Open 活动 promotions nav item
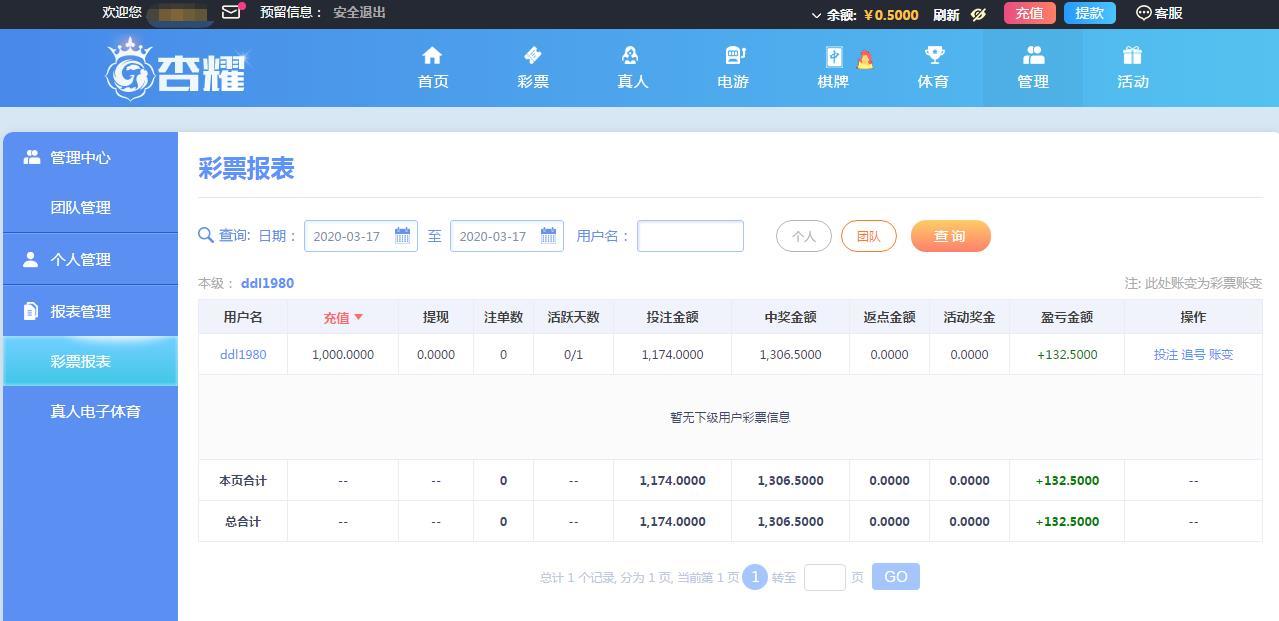 click(x=1133, y=68)
